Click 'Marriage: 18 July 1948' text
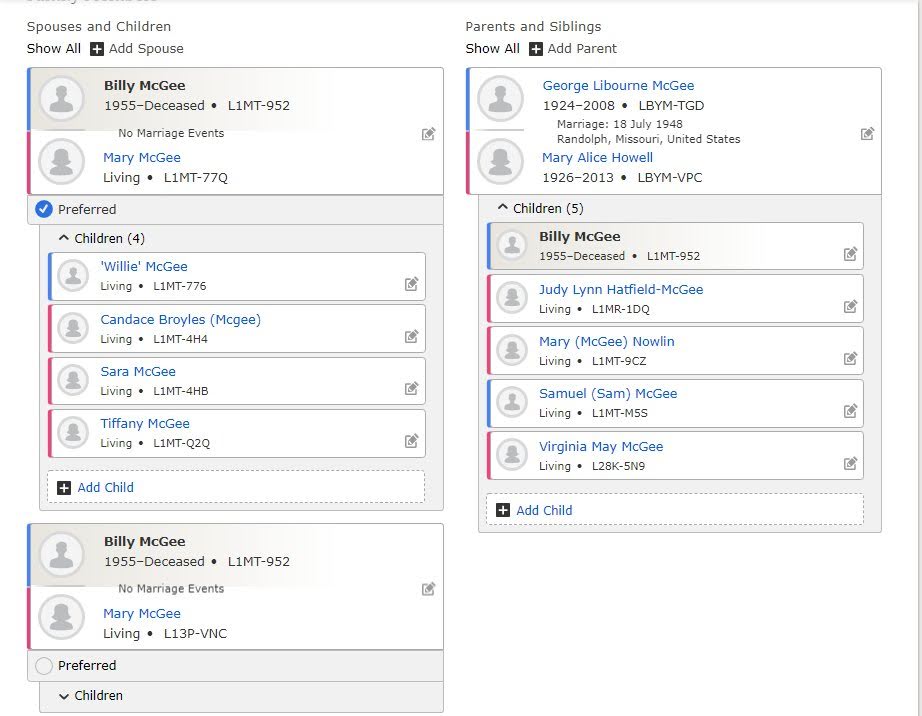This screenshot has width=922, height=716. pyautogui.click(x=620, y=124)
